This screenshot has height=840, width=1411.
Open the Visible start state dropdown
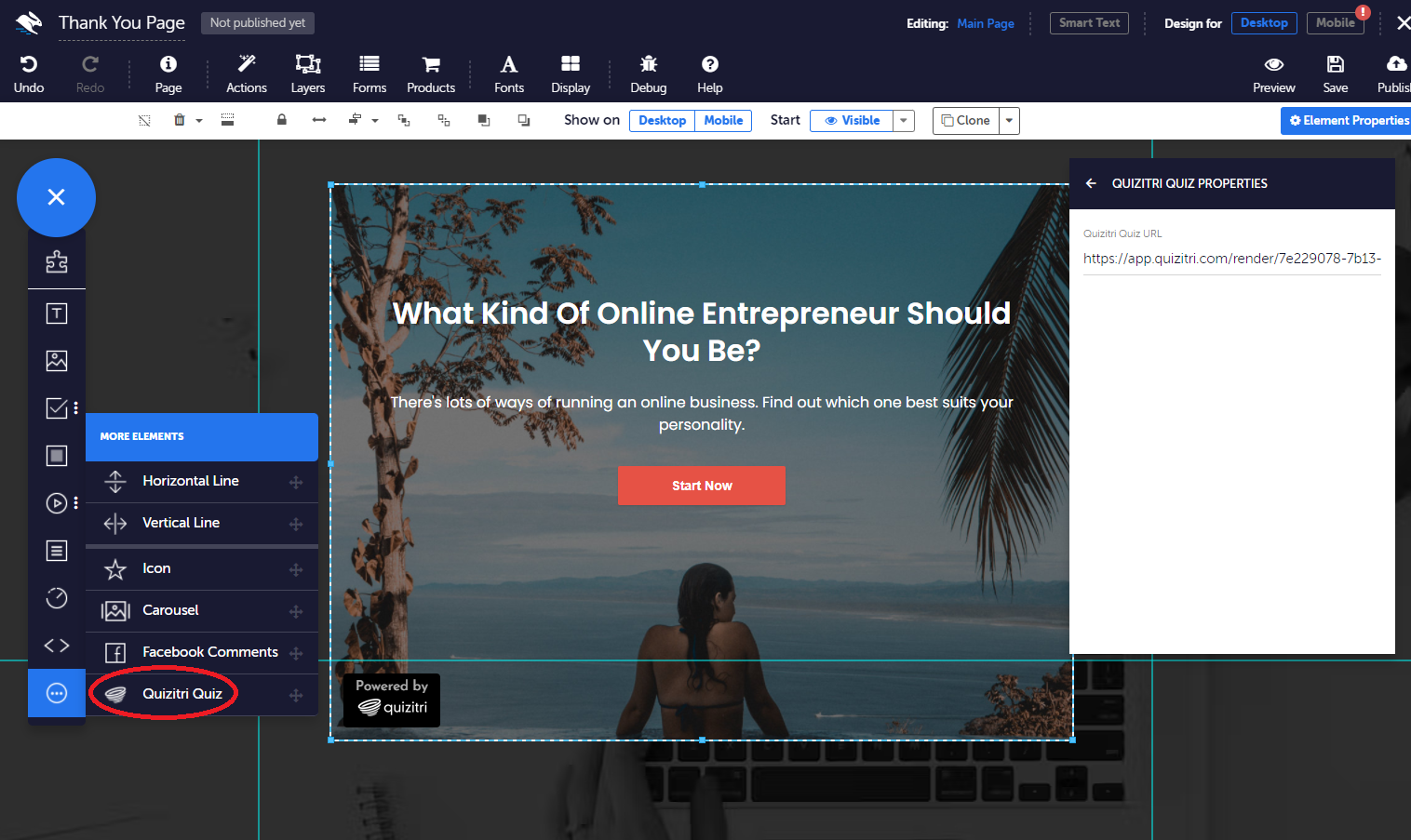coord(904,120)
